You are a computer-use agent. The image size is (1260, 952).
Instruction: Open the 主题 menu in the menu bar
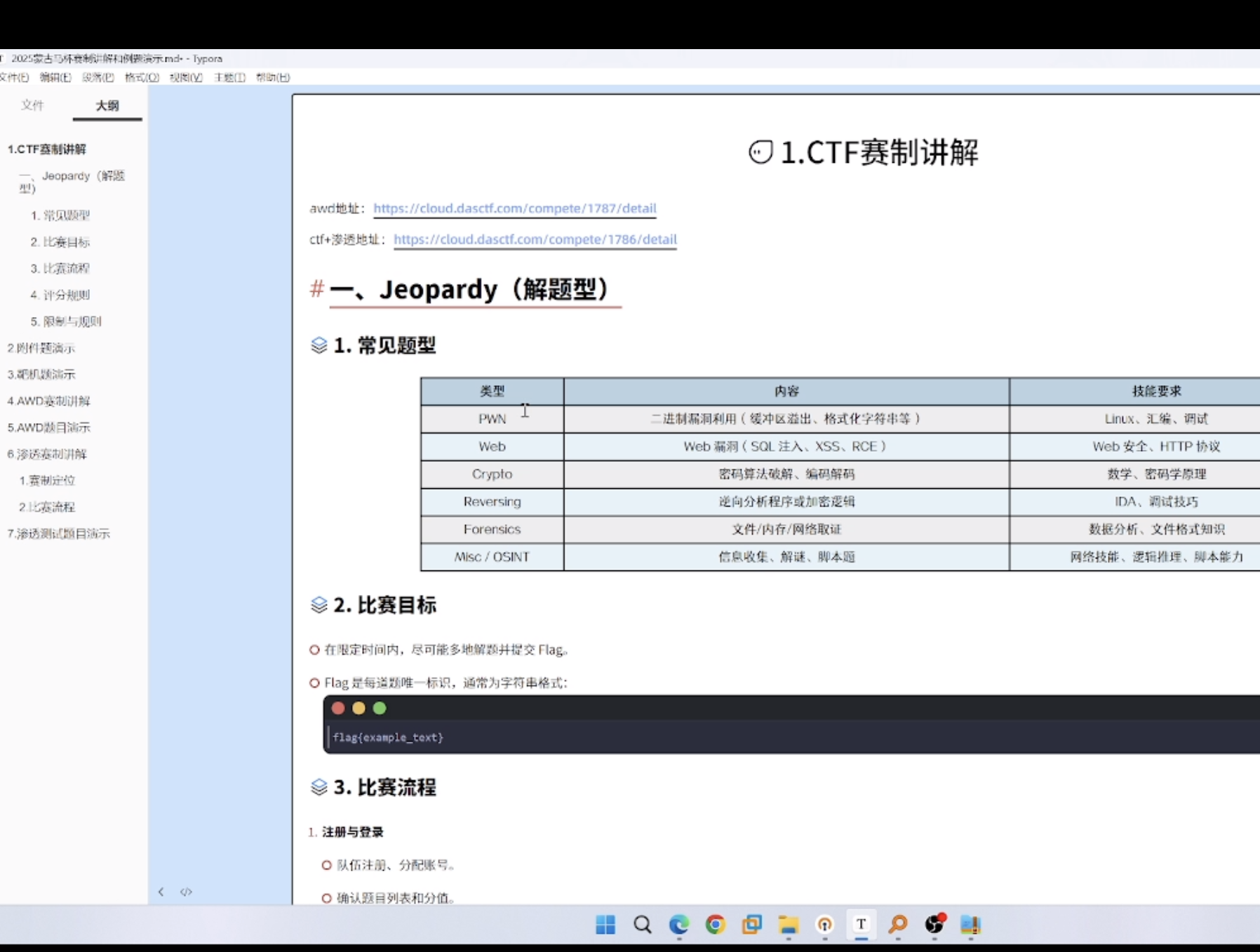pyautogui.click(x=229, y=77)
